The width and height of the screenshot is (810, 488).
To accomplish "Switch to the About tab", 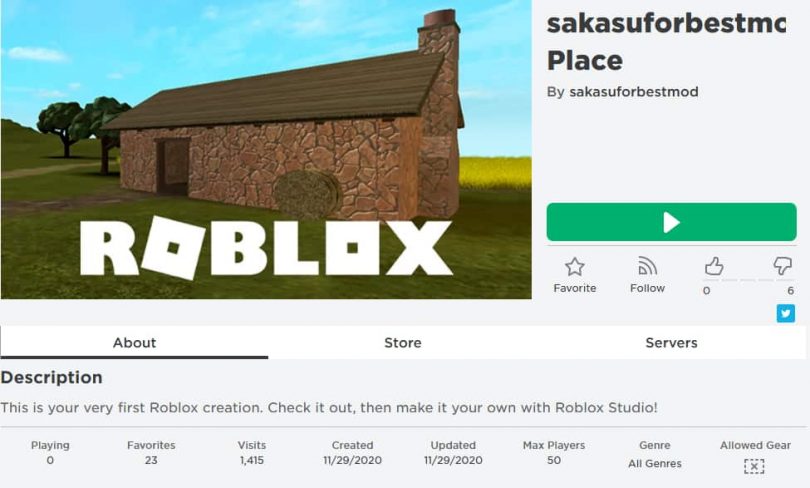I will (x=134, y=342).
